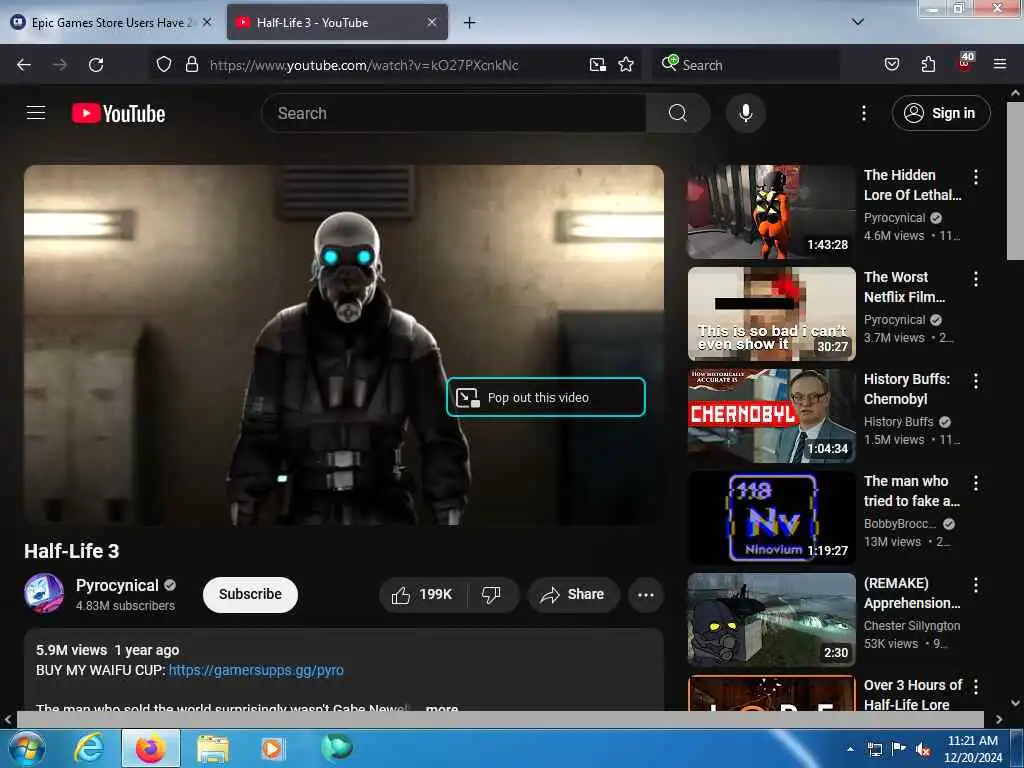The image size is (1024, 768).
Task: Open the Windows Start menu
Action: [25, 748]
